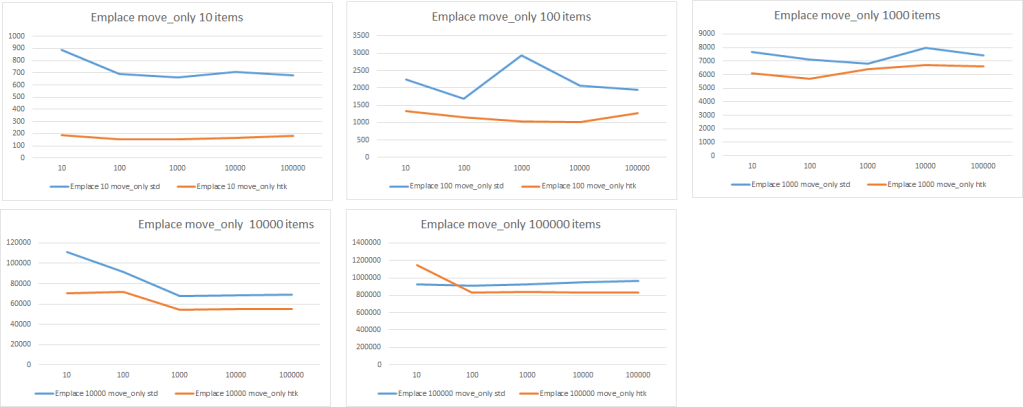This screenshot has height=407, width=1023.
Task: Select the 9000 y-axis label in 1000 items chart
Action: click(704, 34)
